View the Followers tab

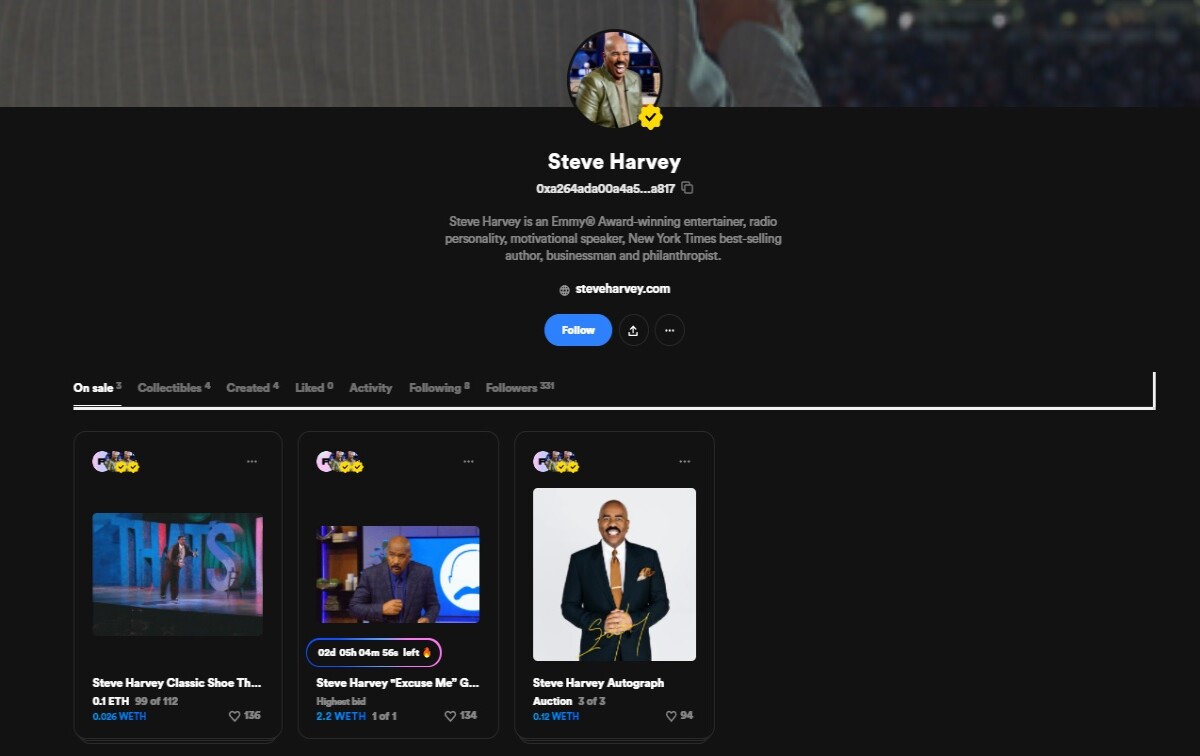[520, 388]
